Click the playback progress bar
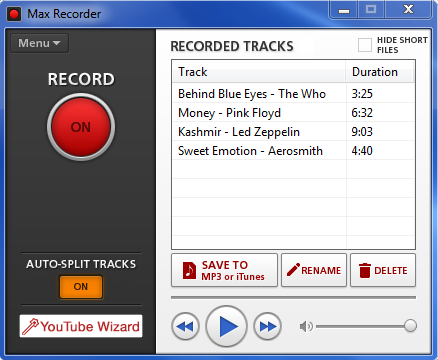 pyautogui.click(x=293, y=297)
